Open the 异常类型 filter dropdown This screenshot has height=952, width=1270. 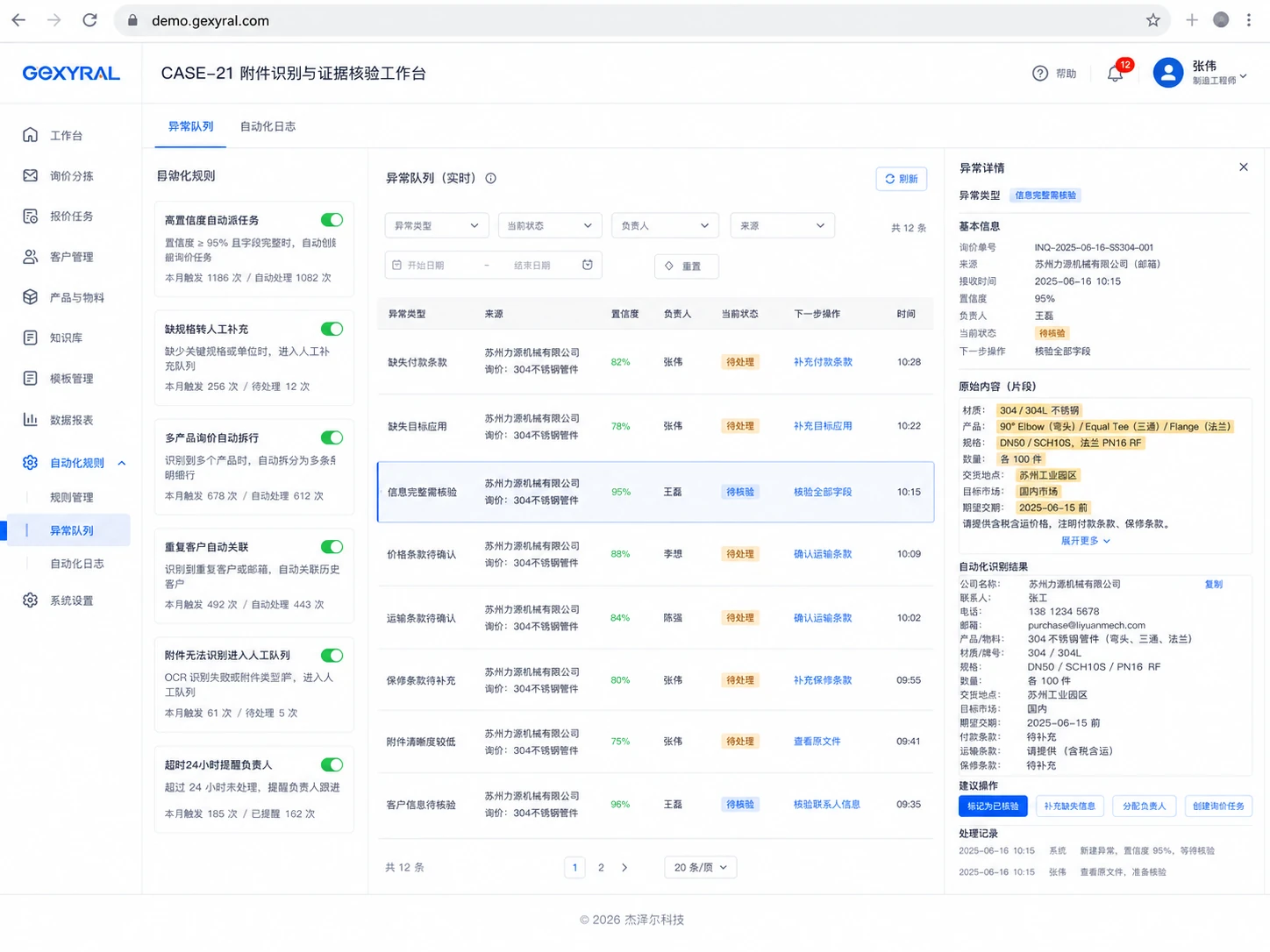(437, 225)
